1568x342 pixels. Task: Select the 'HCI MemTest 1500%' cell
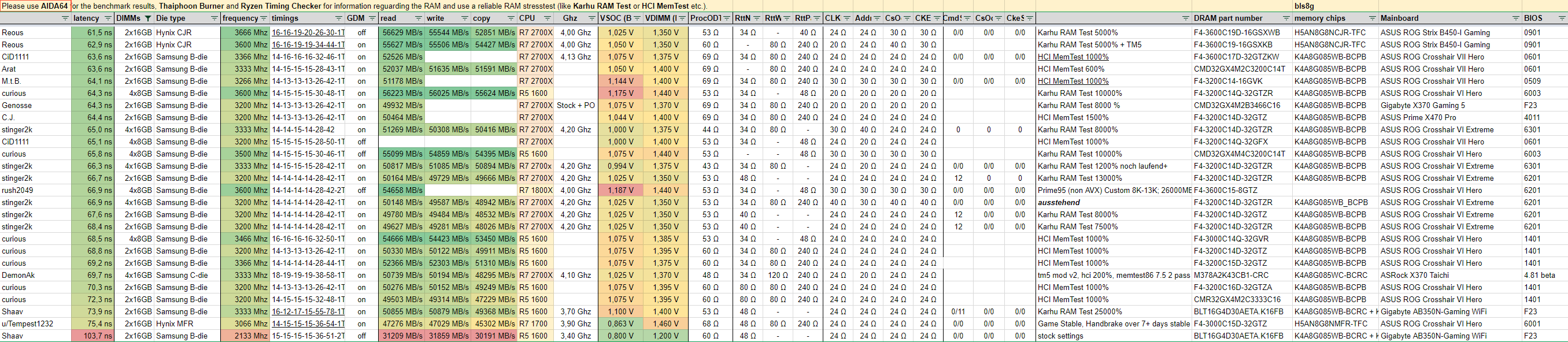[1114, 117]
